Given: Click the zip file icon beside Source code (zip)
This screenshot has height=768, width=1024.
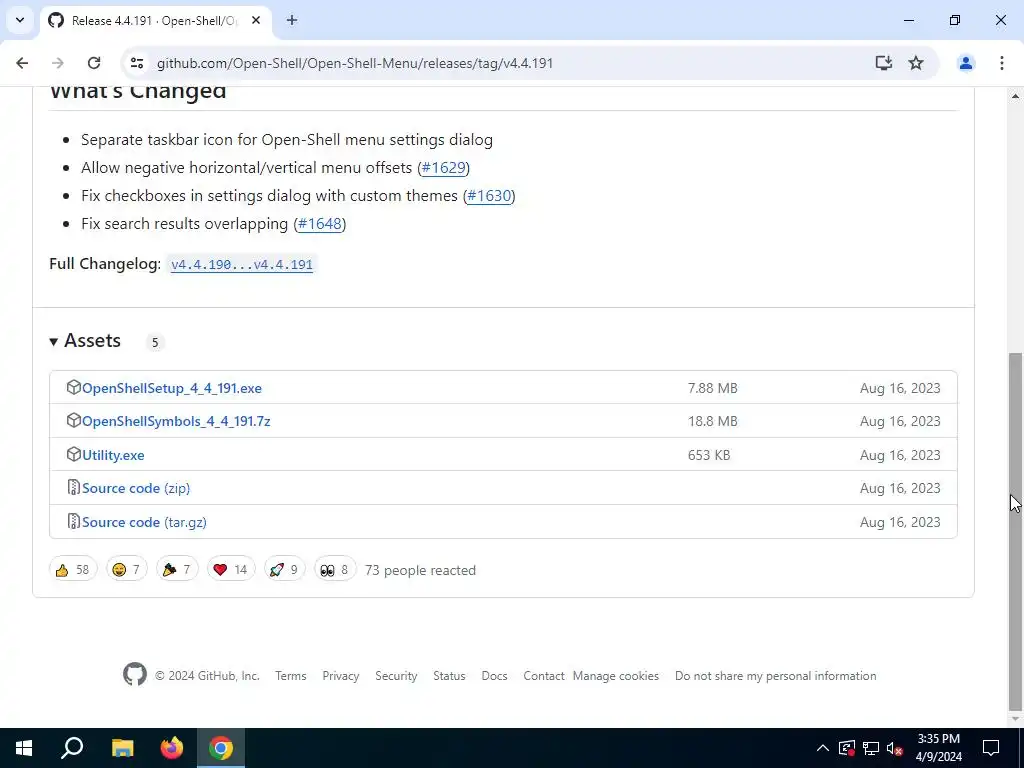Looking at the screenshot, I should pyautogui.click(x=73, y=488).
